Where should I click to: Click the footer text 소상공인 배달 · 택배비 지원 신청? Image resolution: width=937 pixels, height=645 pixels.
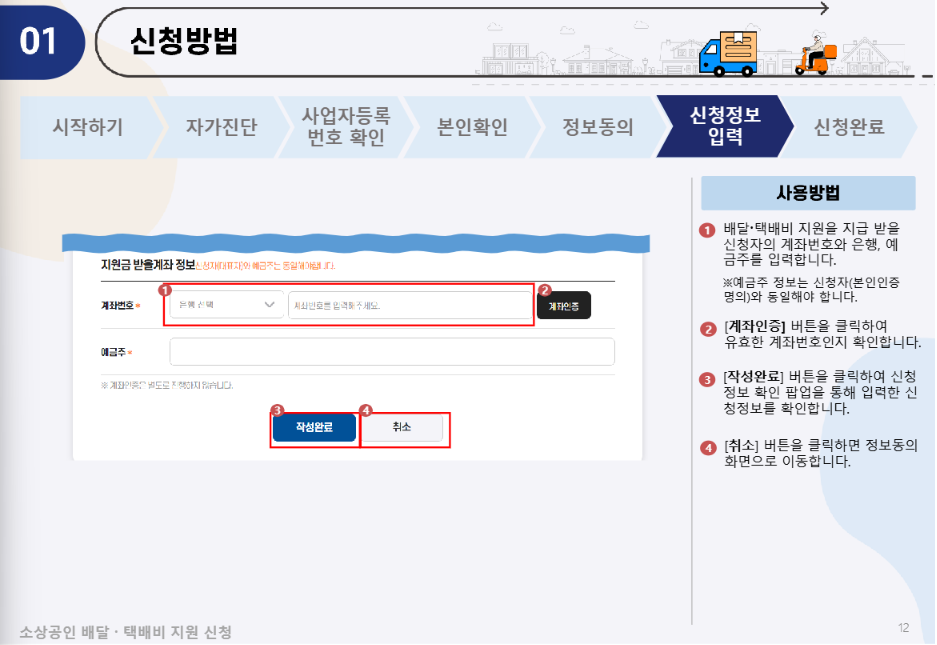coord(125,632)
